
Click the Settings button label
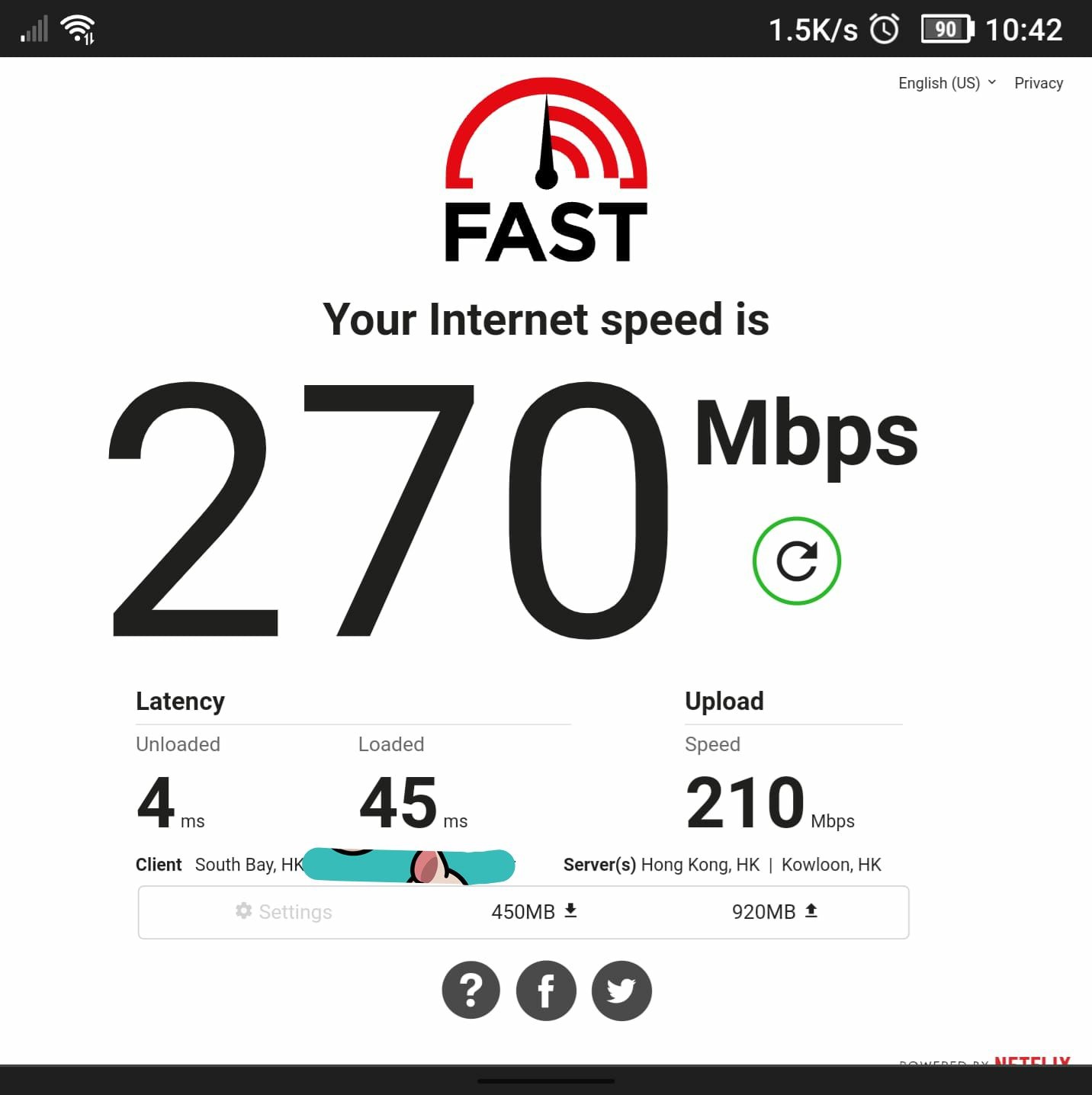click(x=295, y=911)
